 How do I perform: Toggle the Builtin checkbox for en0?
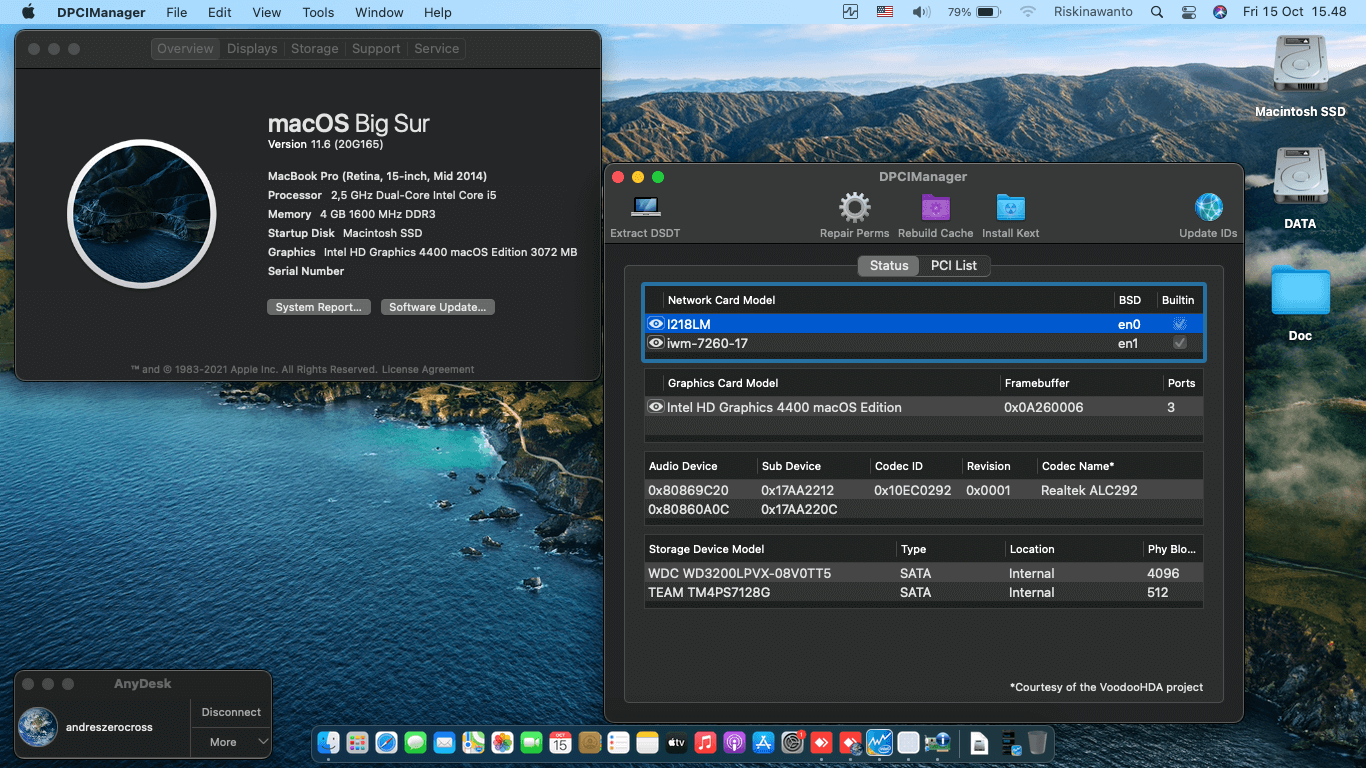click(1180, 324)
